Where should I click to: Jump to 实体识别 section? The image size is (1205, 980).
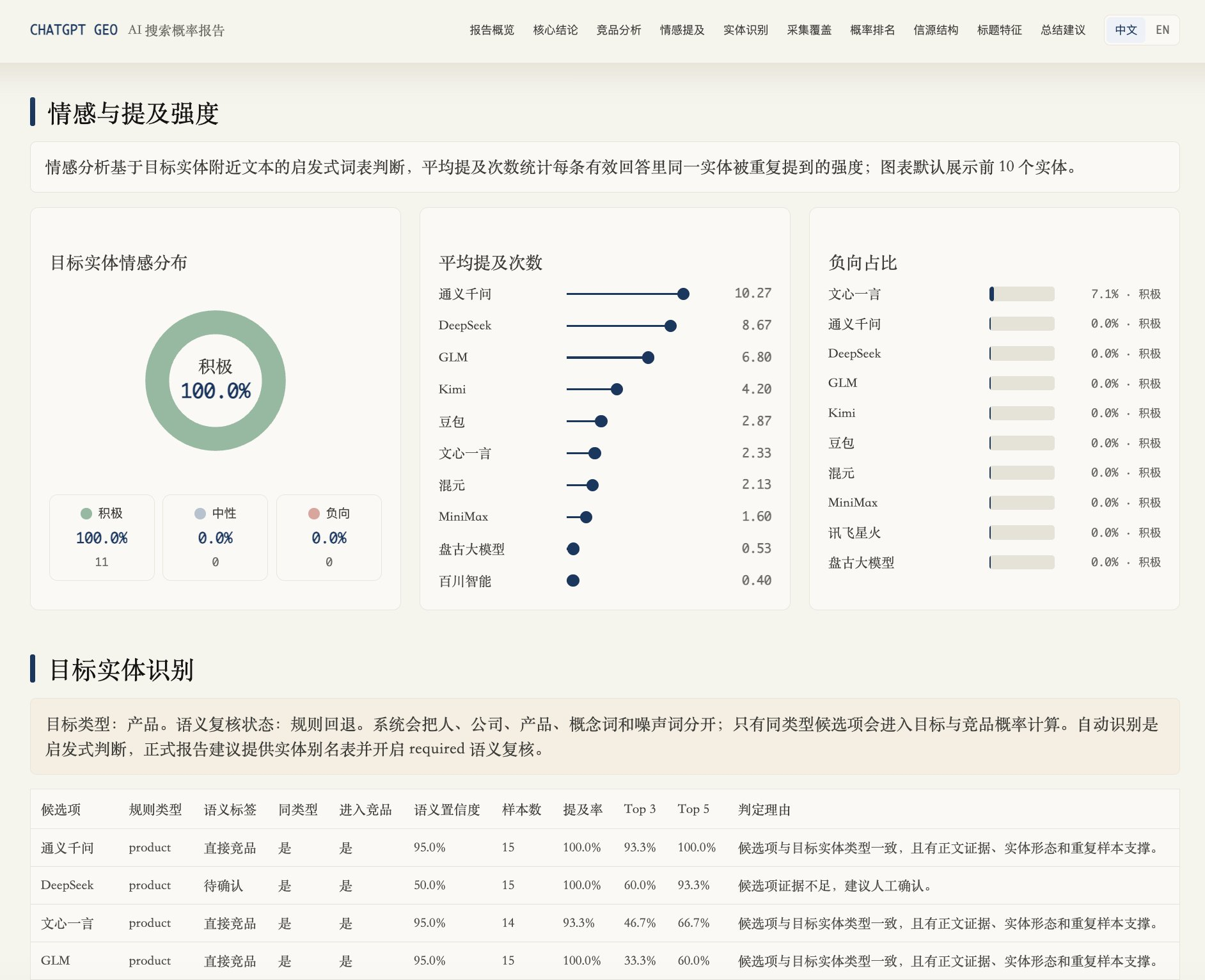point(746,30)
